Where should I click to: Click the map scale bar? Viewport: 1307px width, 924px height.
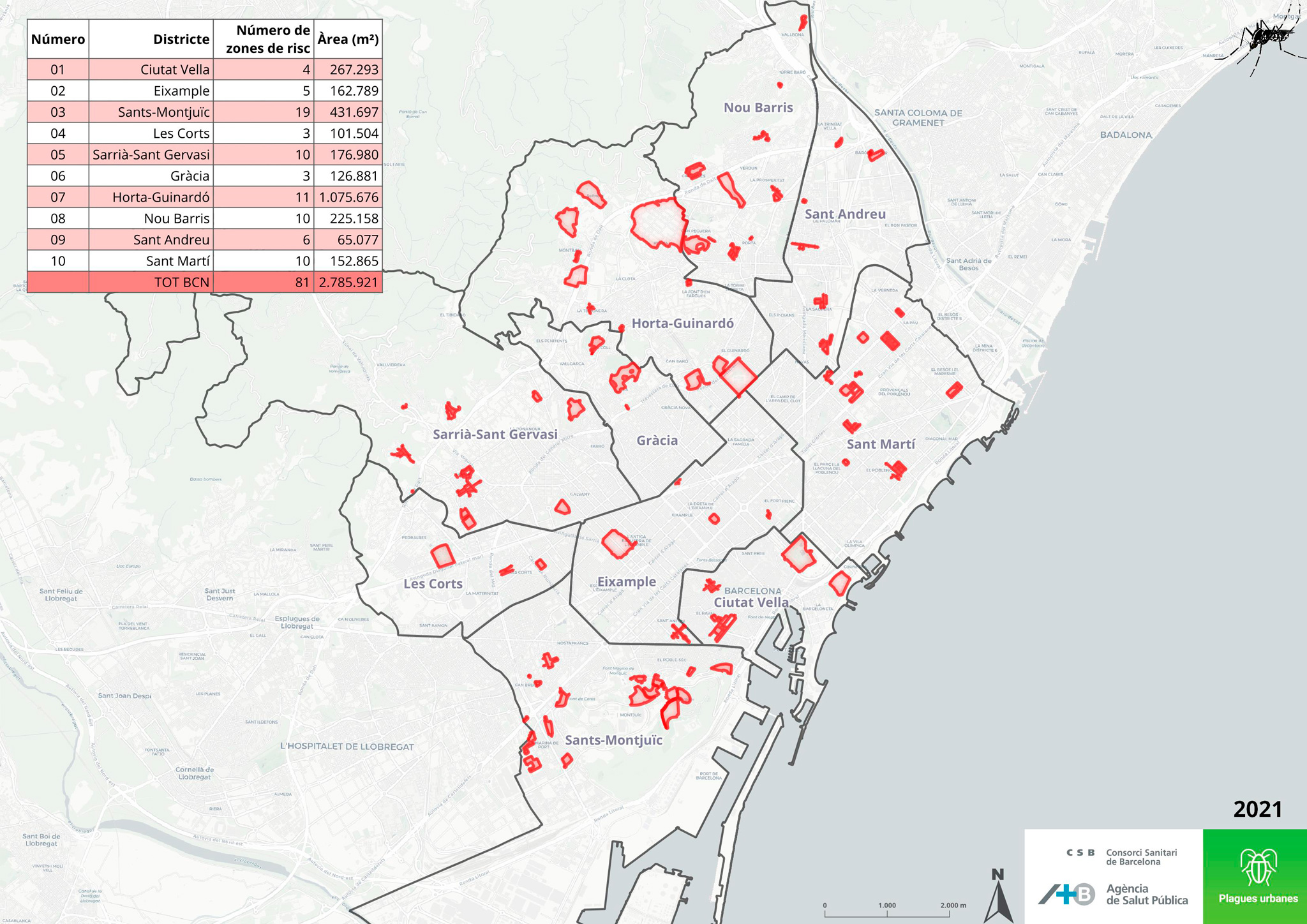pyautogui.click(x=887, y=912)
